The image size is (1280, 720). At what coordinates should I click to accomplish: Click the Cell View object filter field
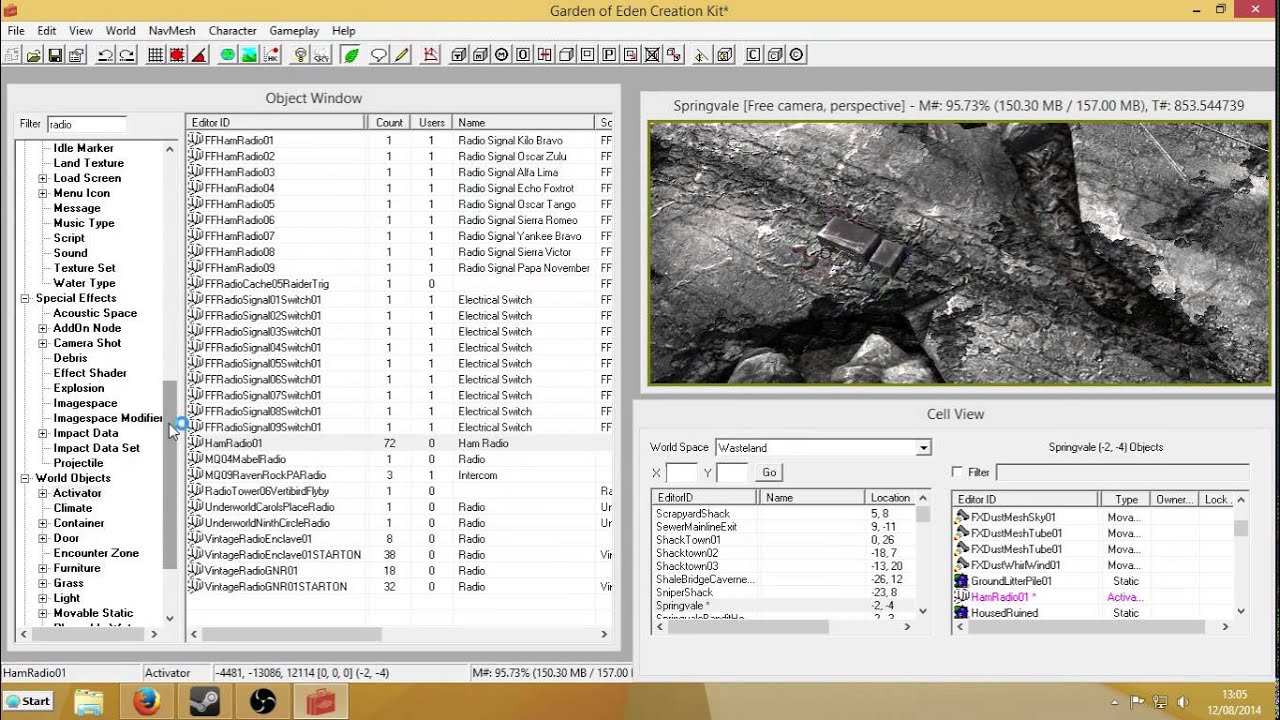point(1122,472)
